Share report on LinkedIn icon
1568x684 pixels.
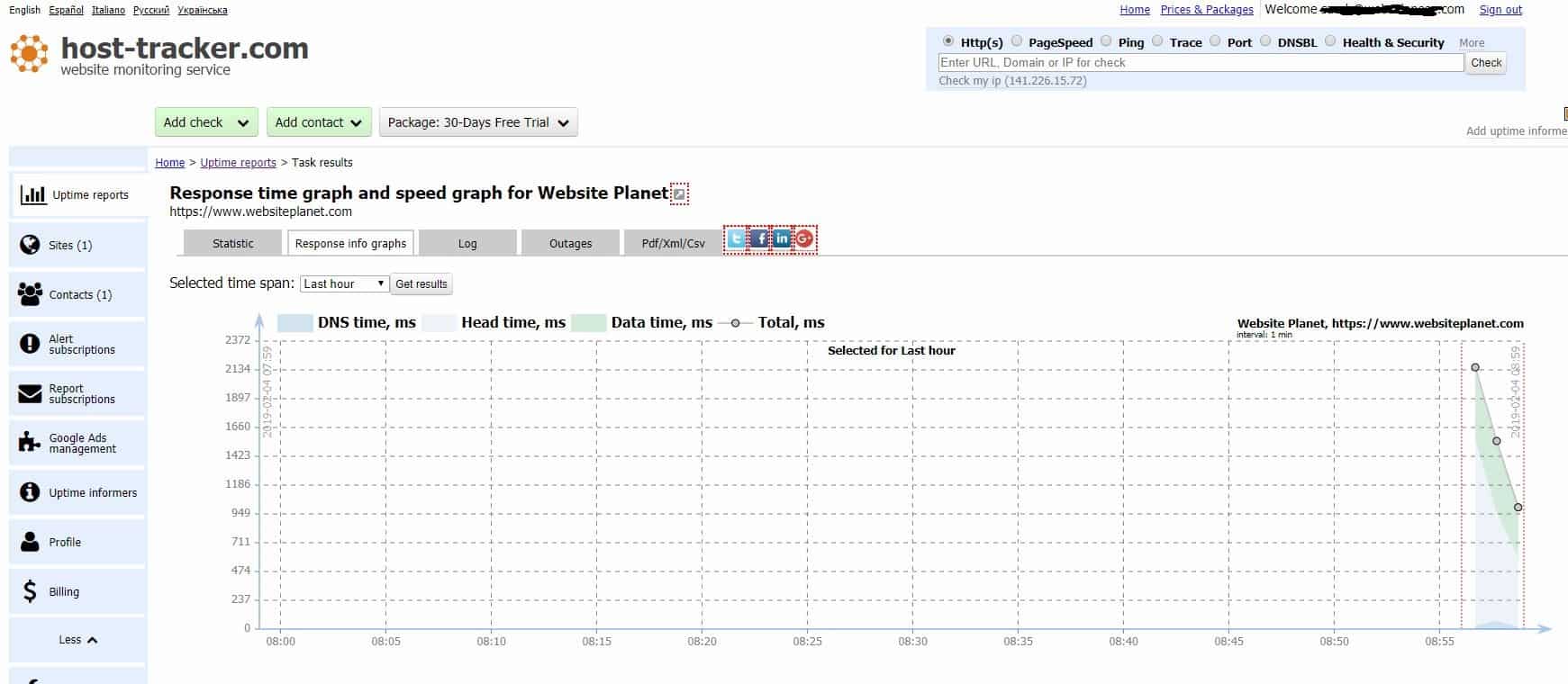coord(782,238)
